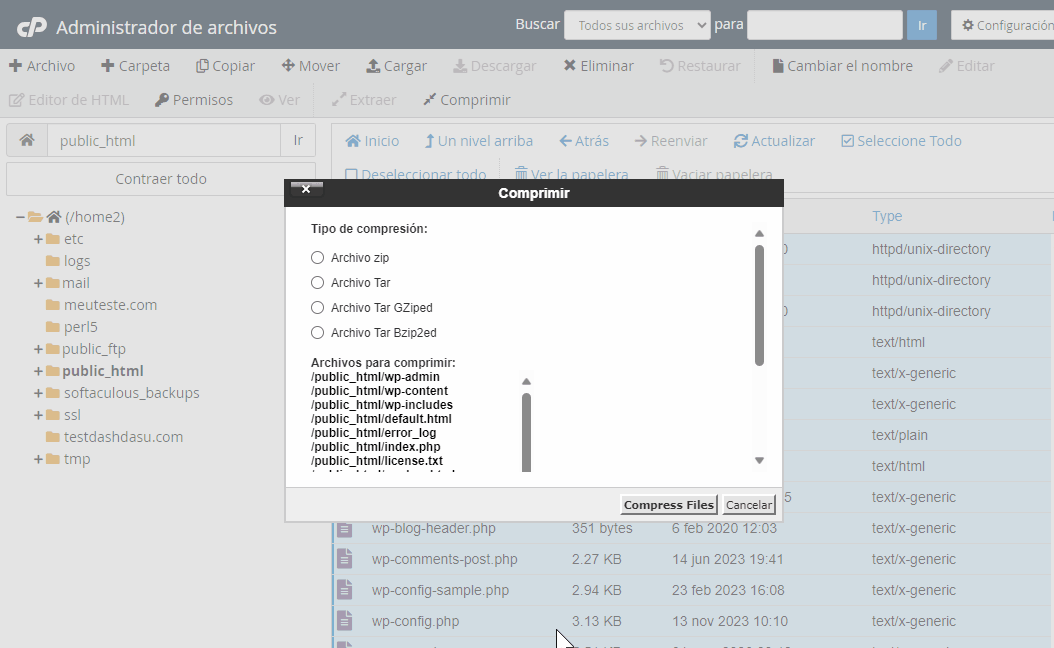Close the Comprimir dialog with X
The width and height of the screenshot is (1054, 648).
[x=307, y=189]
